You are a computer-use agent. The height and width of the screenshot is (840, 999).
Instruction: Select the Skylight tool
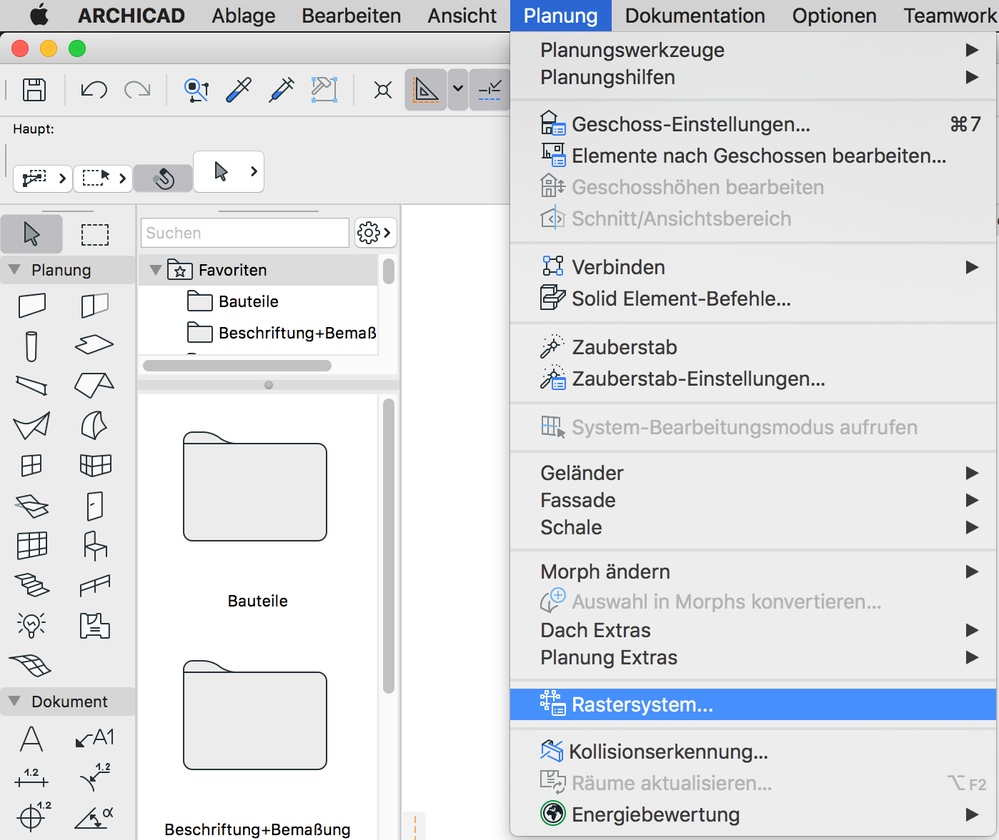[x=31, y=506]
